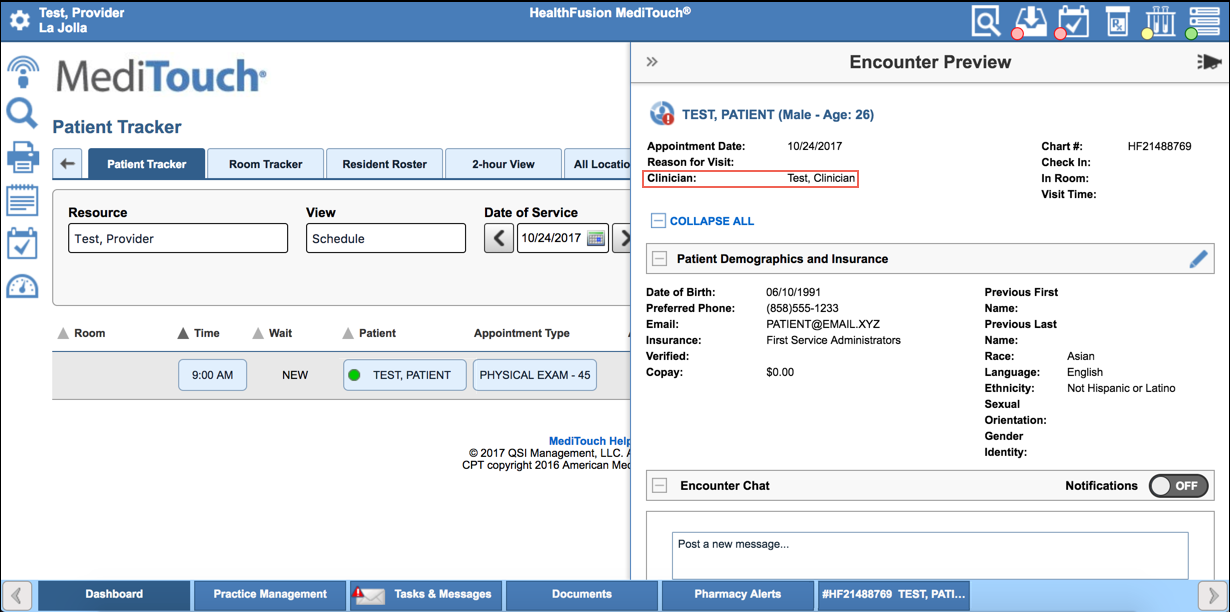The height and width of the screenshot is (612, 1230).
Task: Click the notes list icon in left sidebar
Action: click(x=22, y=199)
